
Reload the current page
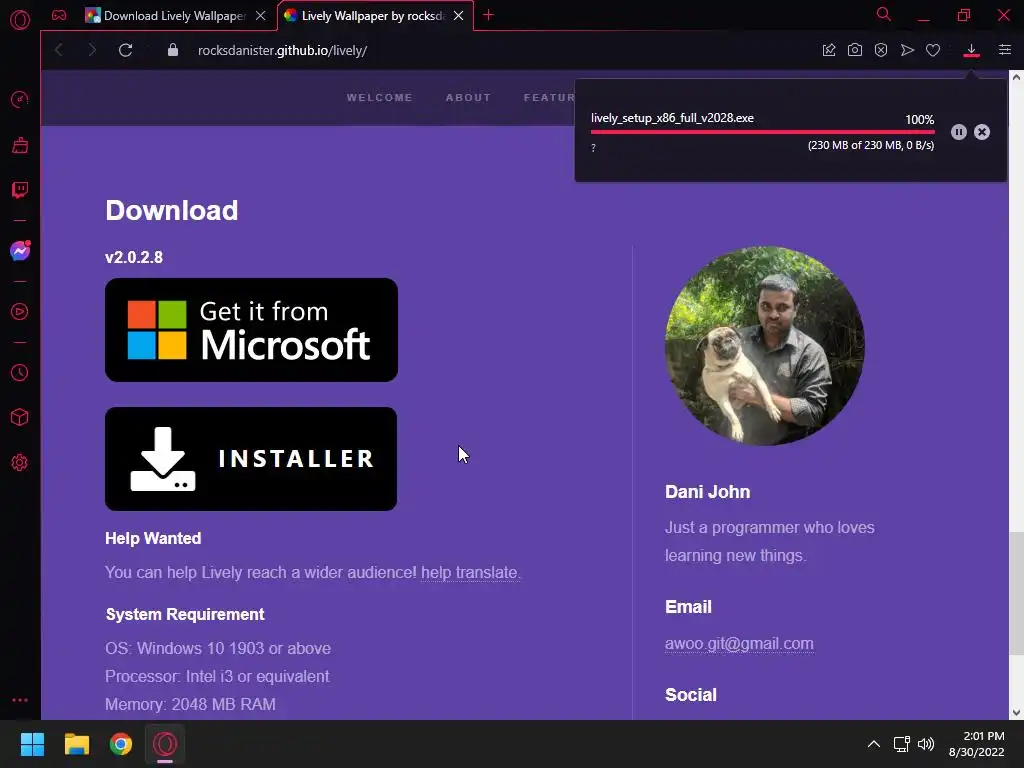coord(125,50)
